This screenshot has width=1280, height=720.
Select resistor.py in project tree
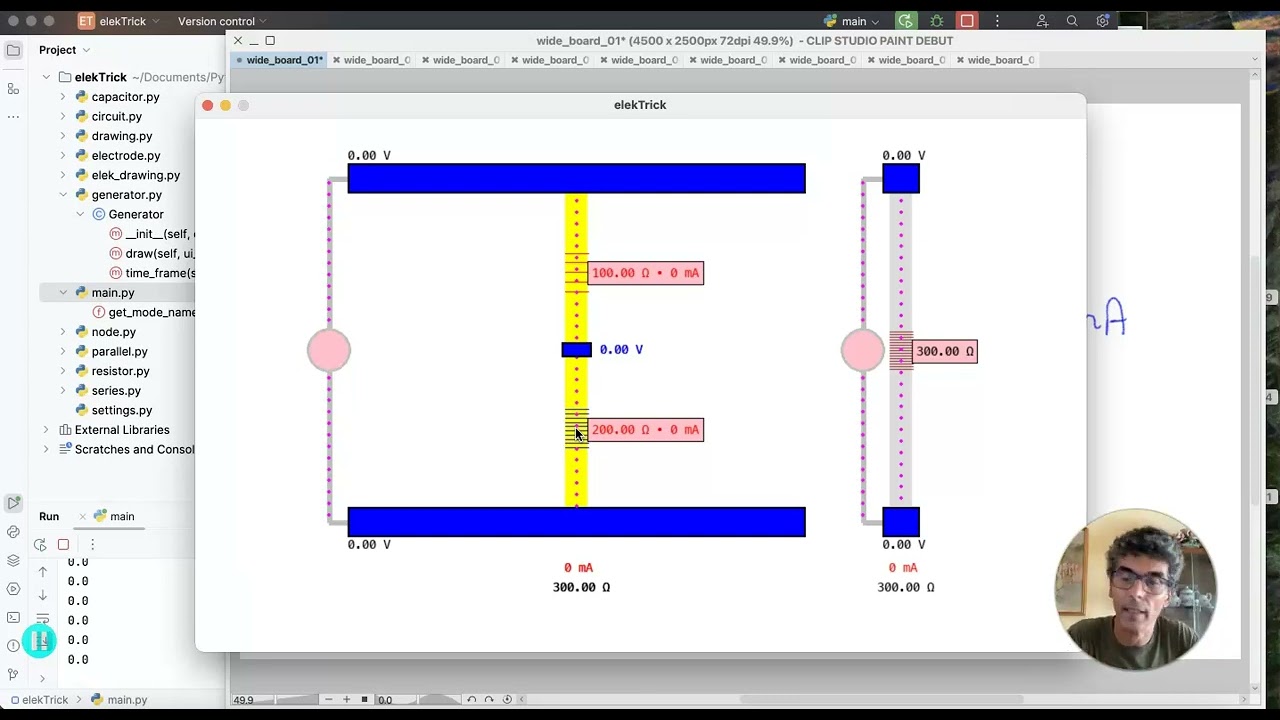(120, 371)
